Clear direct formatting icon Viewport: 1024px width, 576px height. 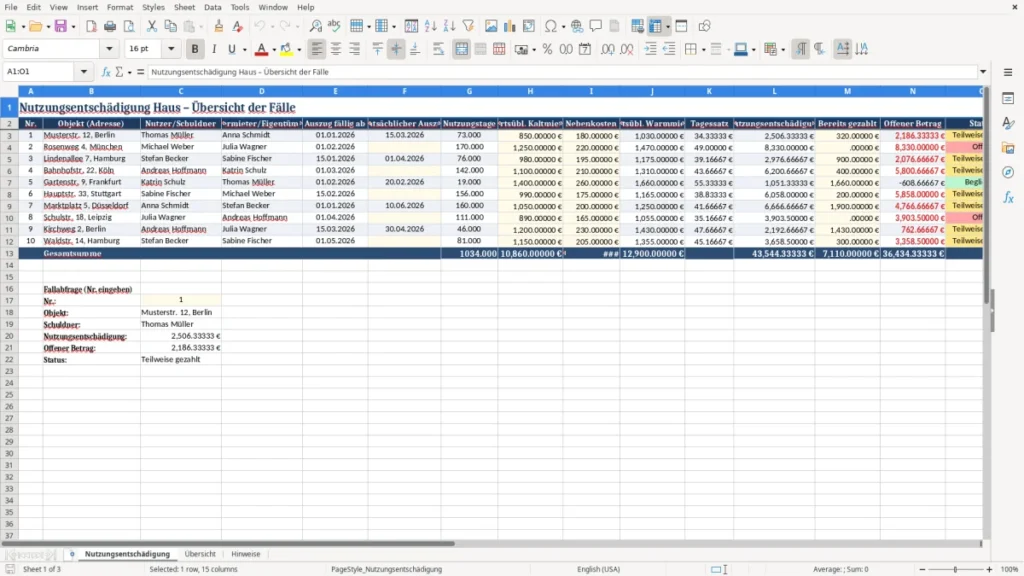[238, 26]
